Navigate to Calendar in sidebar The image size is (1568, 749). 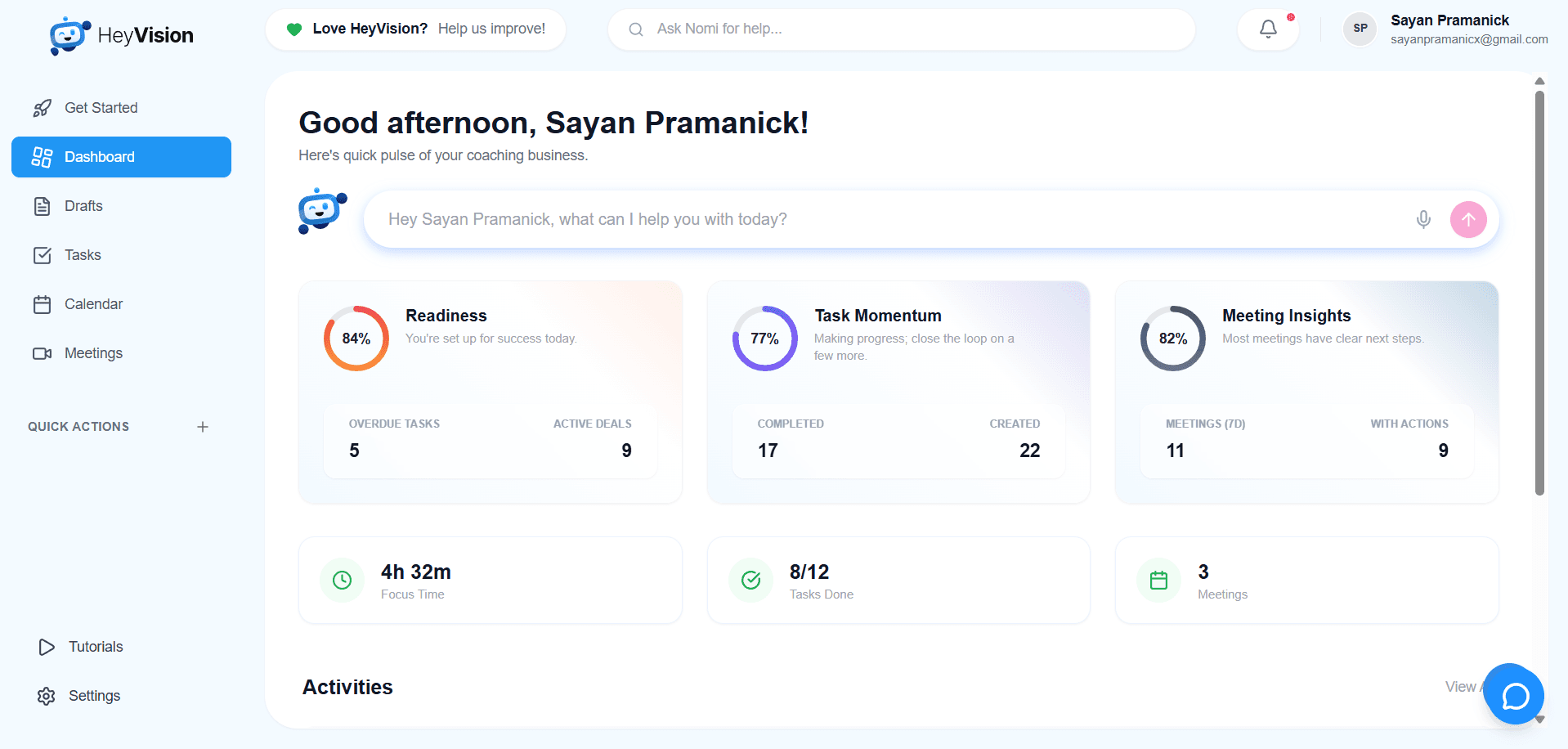tap(93, 304)
